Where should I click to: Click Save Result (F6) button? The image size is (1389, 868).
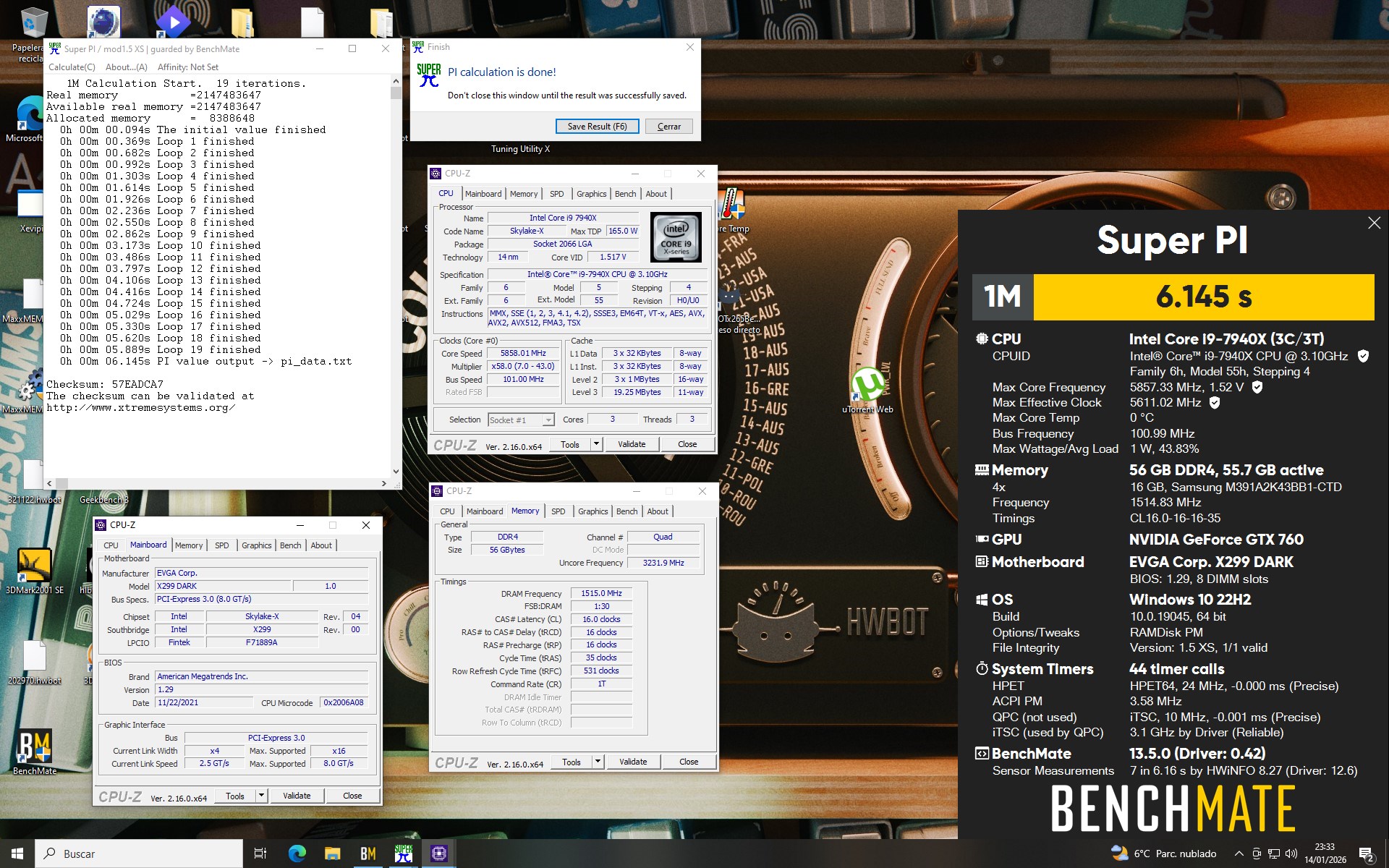click(x=597, y=127)
